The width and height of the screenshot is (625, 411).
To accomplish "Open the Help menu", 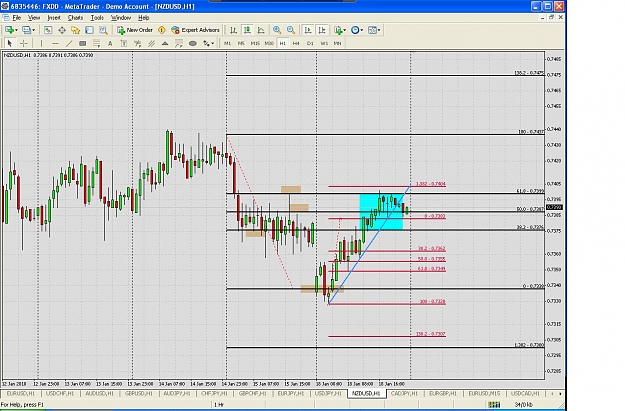I will point(143,18).
